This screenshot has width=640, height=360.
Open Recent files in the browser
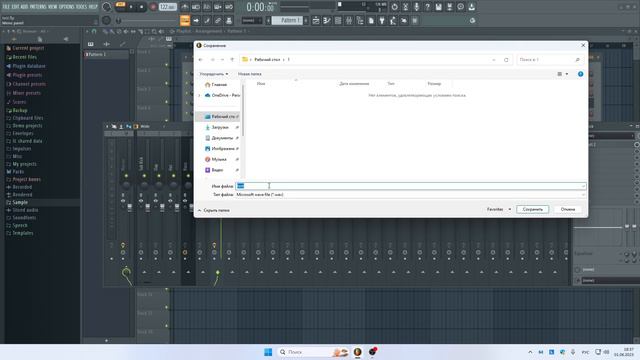pos(24,57)
